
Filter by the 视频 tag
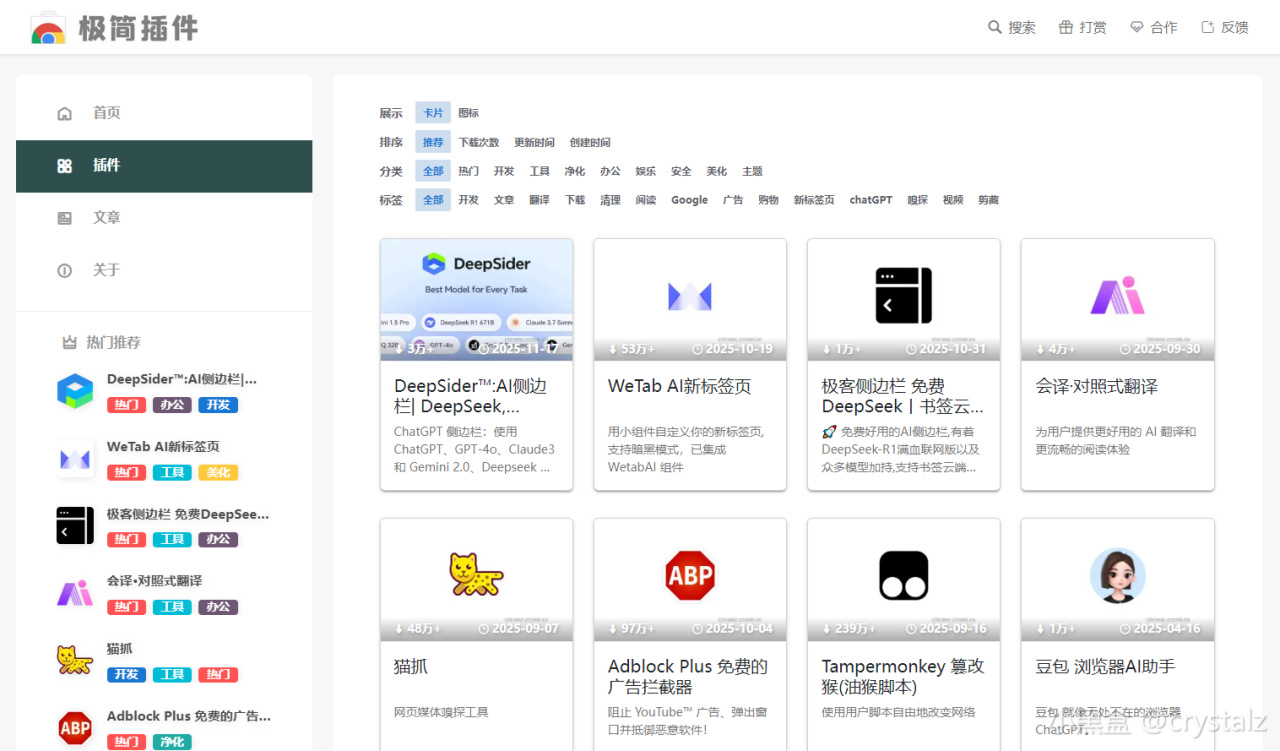(x=953, y=200)
